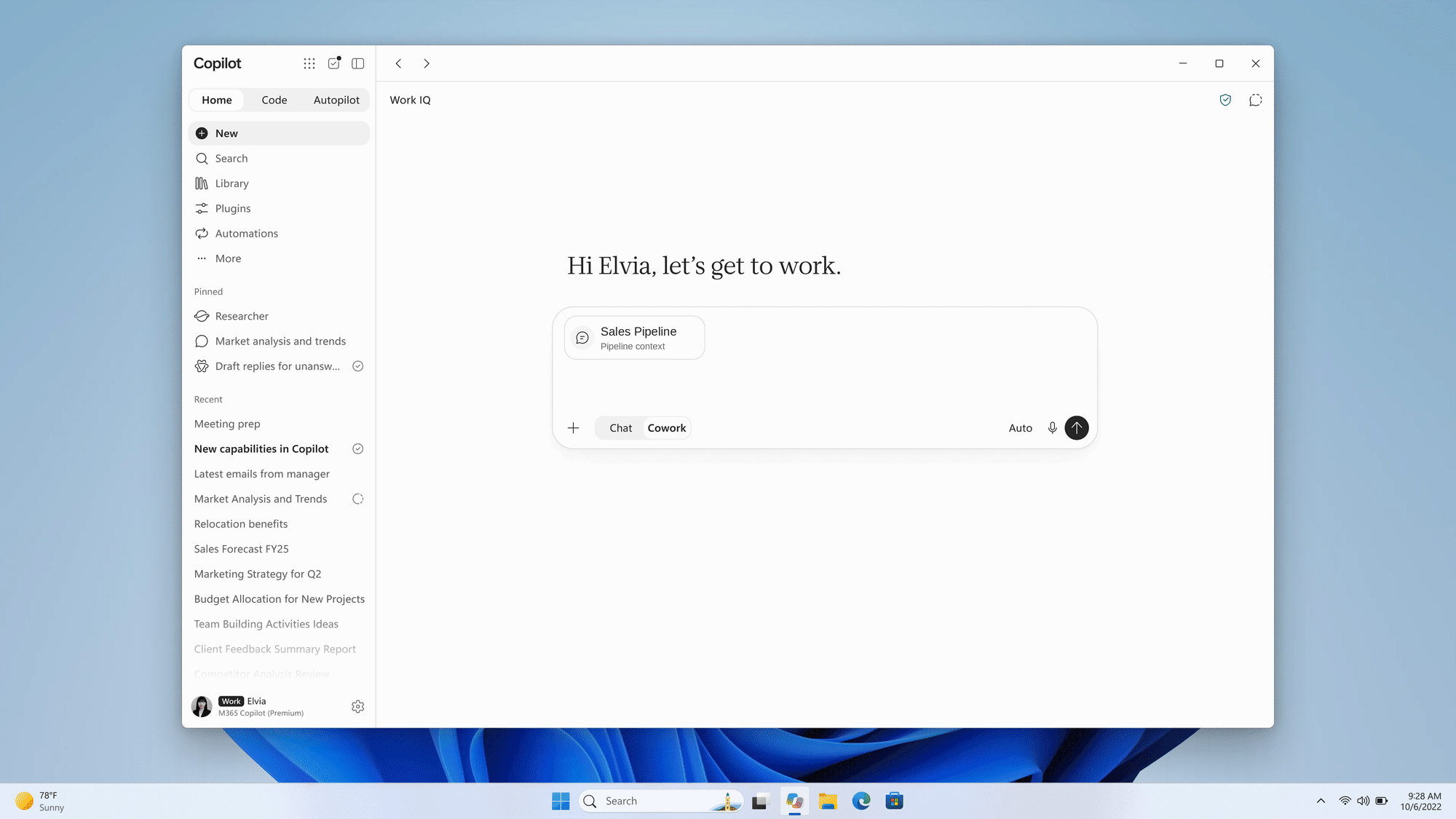1456x819 pixels.
Task: Open the Sales Pipeline context card
Action: point(635,338)
